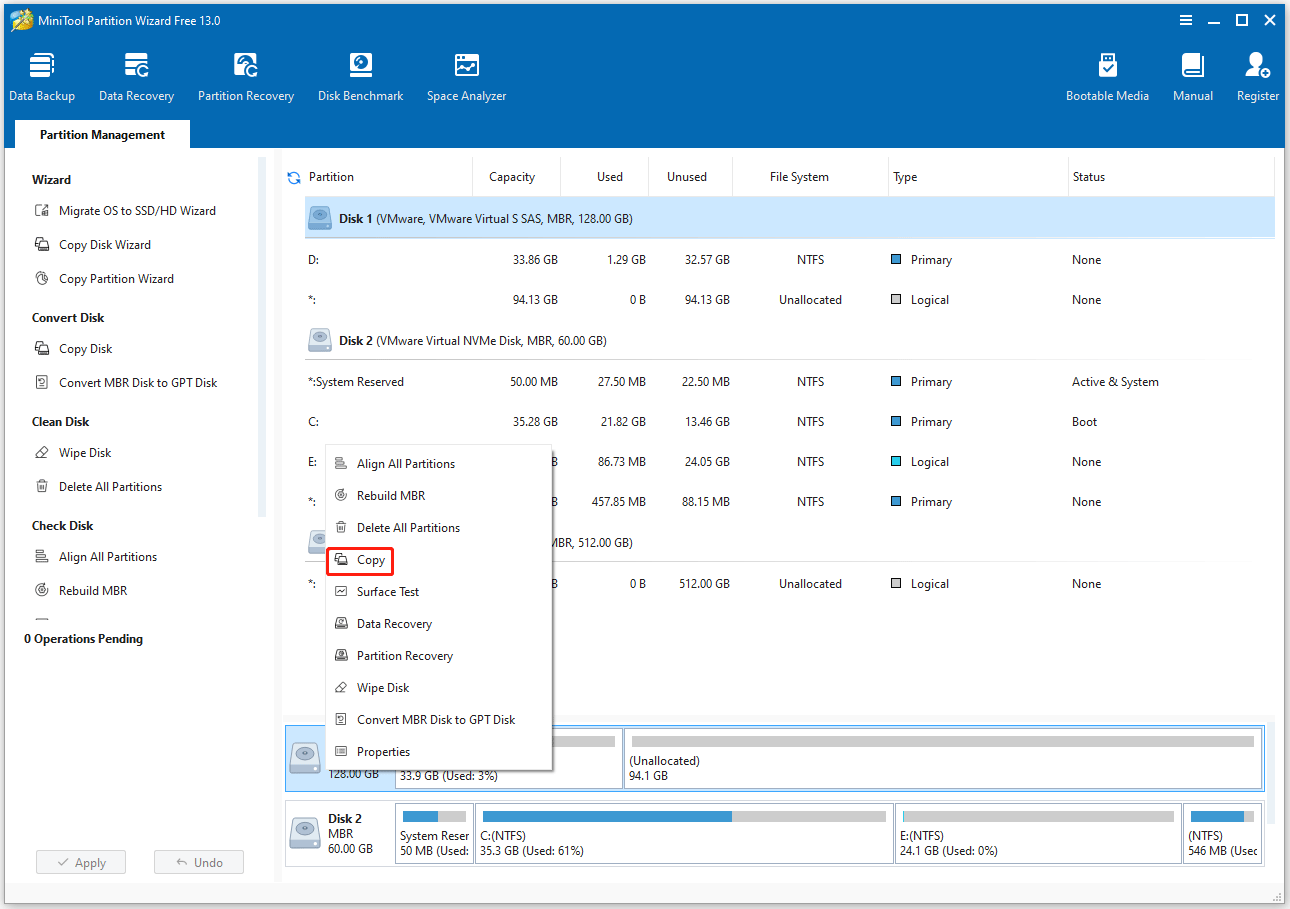
Task: Choose Surface Test in the context menu
Action: (388, 591)
